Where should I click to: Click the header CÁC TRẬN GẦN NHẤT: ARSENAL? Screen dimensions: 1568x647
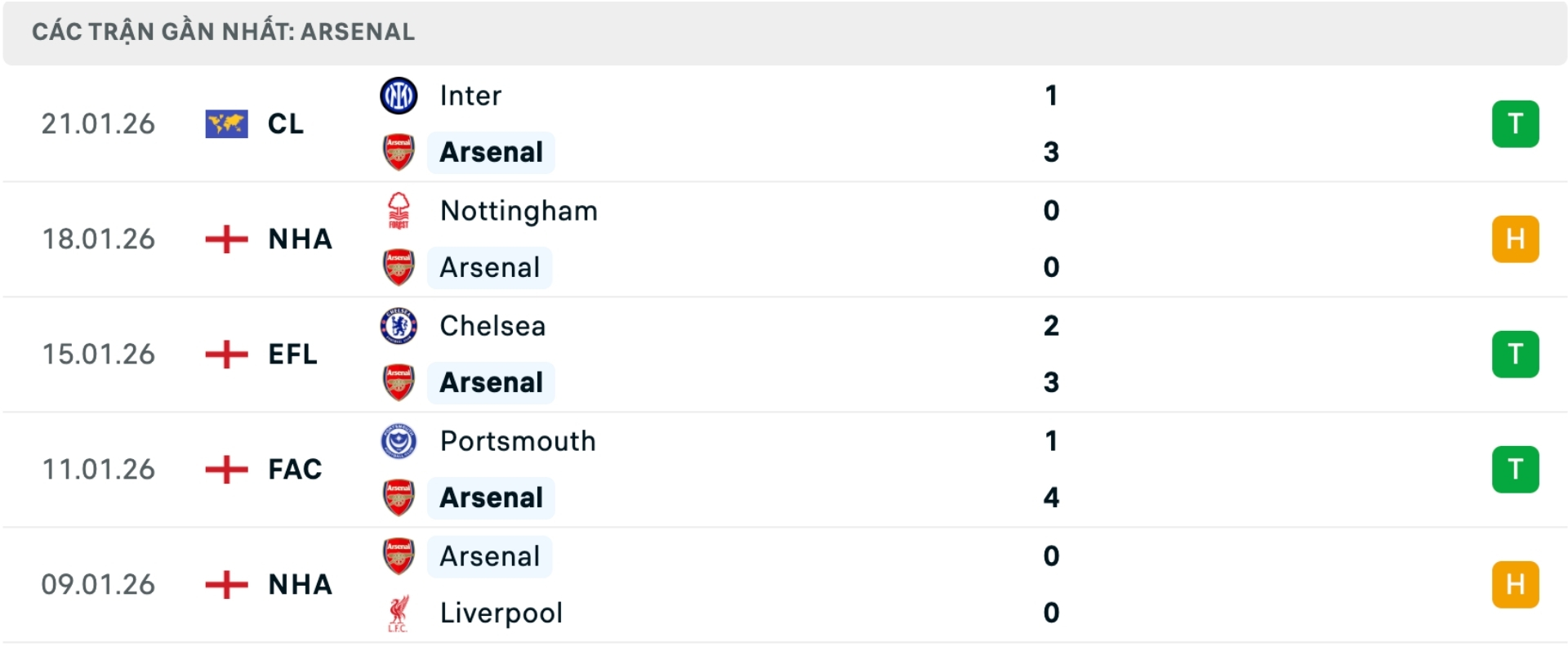click(x=223, y=32)
